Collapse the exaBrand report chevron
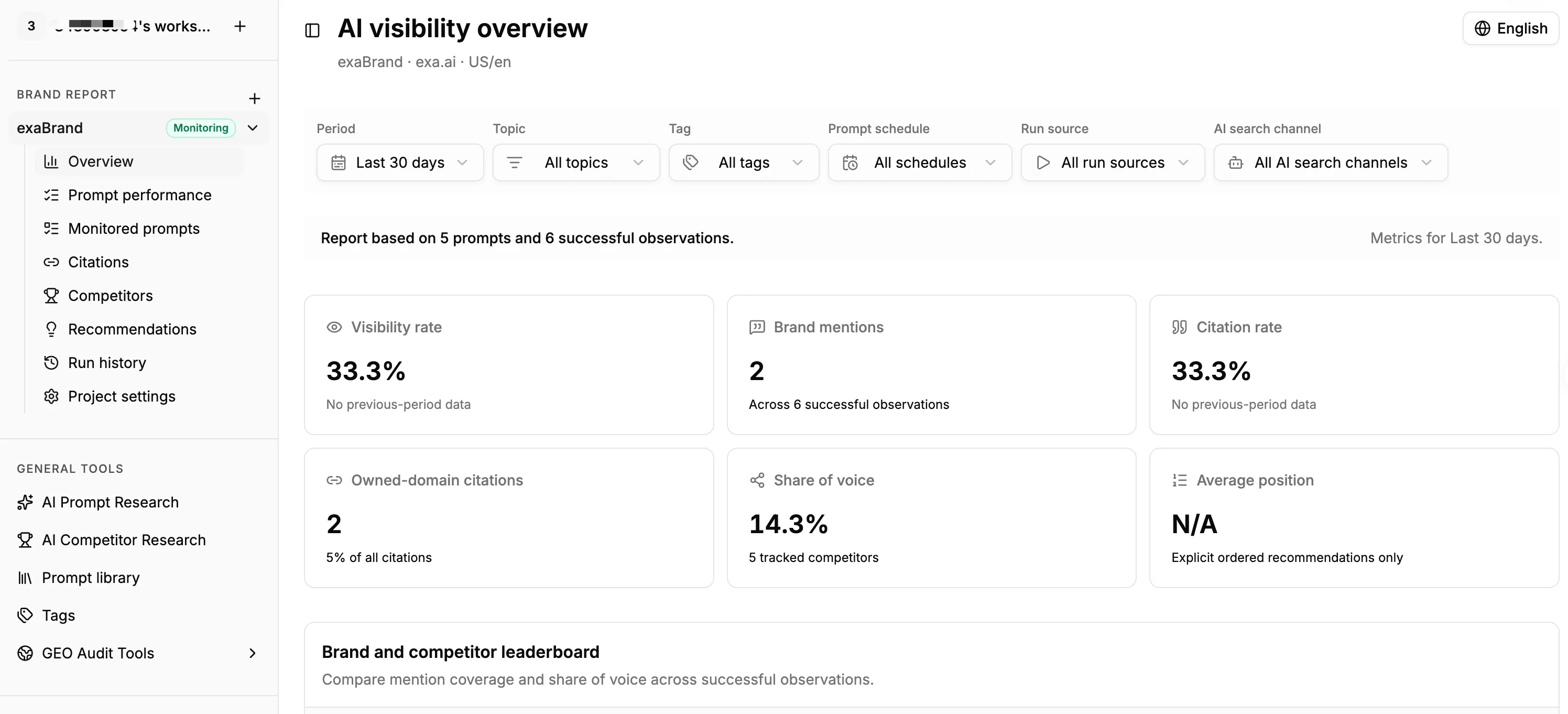This screenshot has height=714, width=1568. (x=253, y=128)
